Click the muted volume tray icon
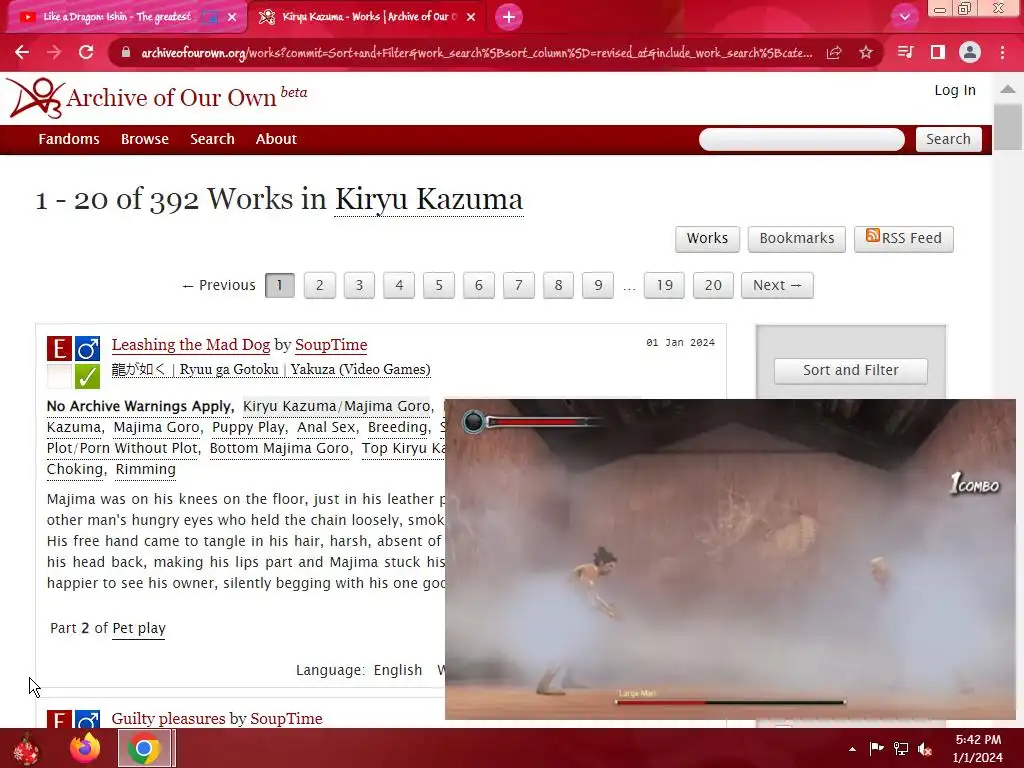Viewport: 1024px width, 768px height. 925,749
